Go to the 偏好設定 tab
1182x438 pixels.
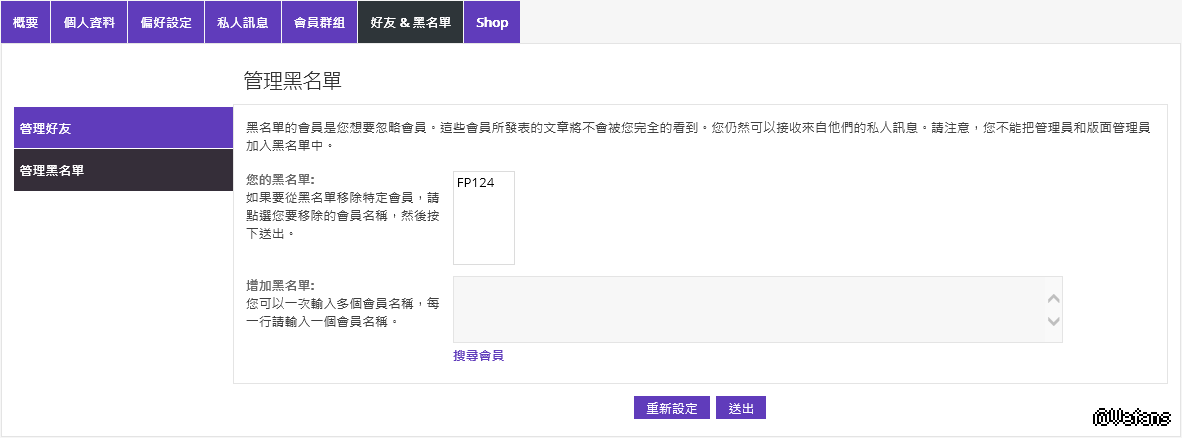pyautogui.click(x=166, y=22)
